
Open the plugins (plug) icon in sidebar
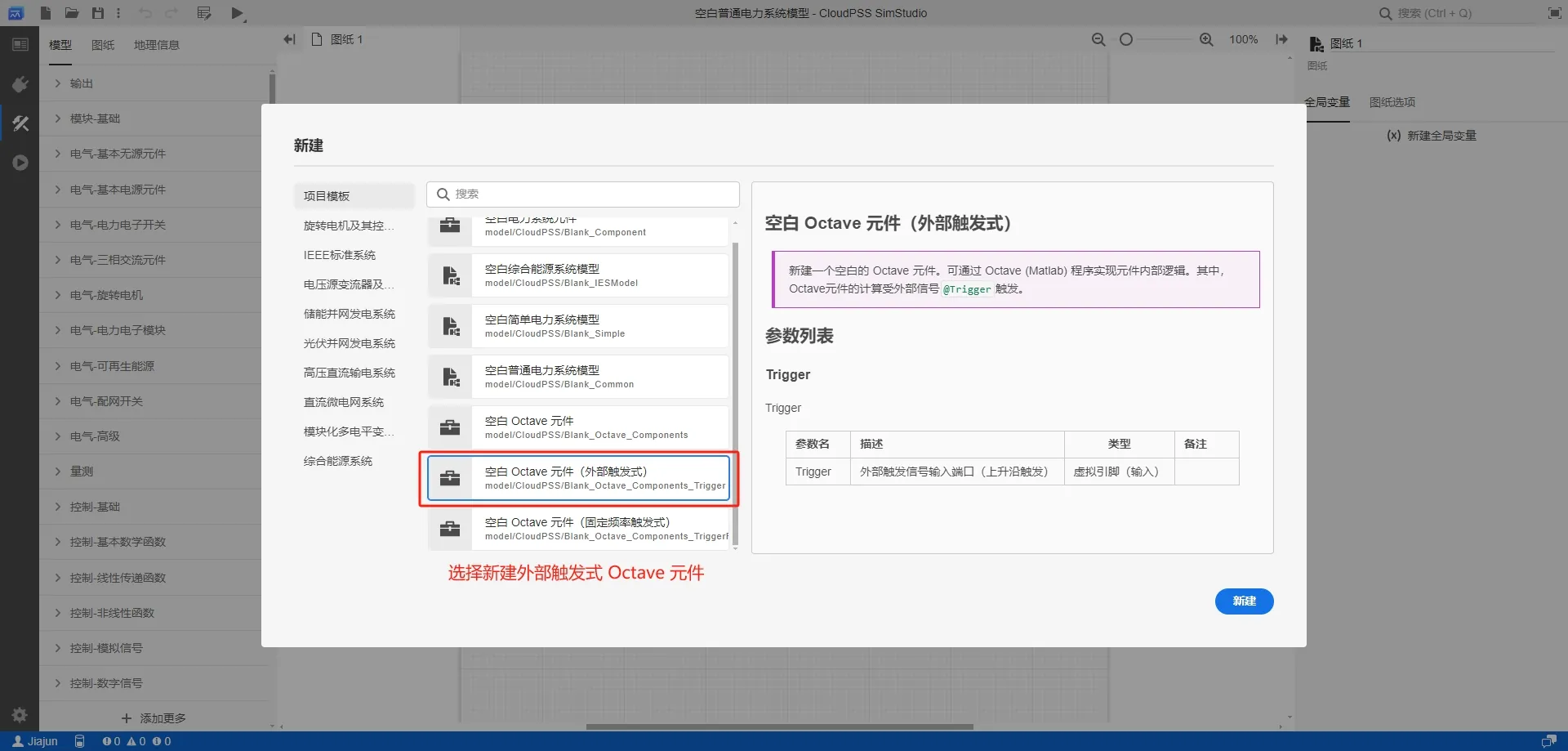click(20, 84)
